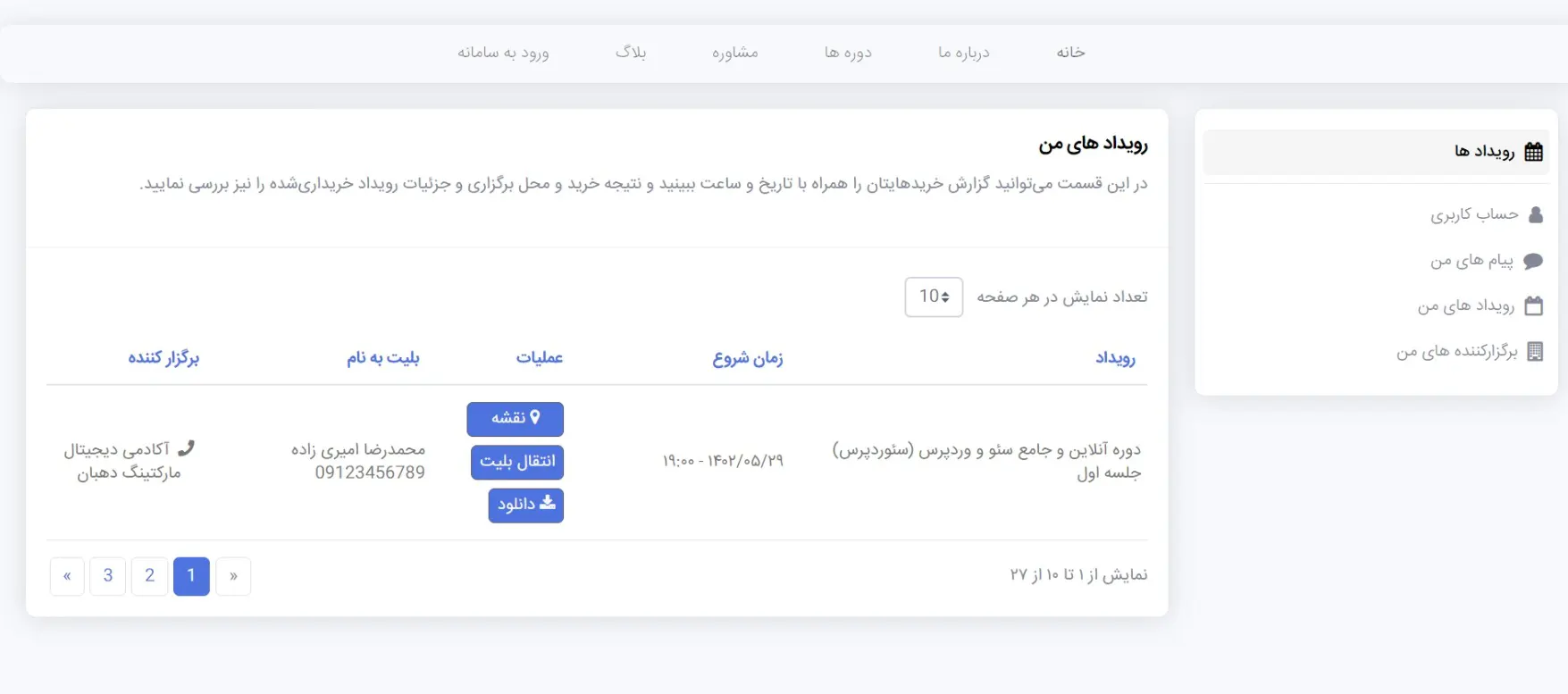The image size is (1568, 694).
Task: Open دوره ها in the top navigation
Action: point(847,53)
